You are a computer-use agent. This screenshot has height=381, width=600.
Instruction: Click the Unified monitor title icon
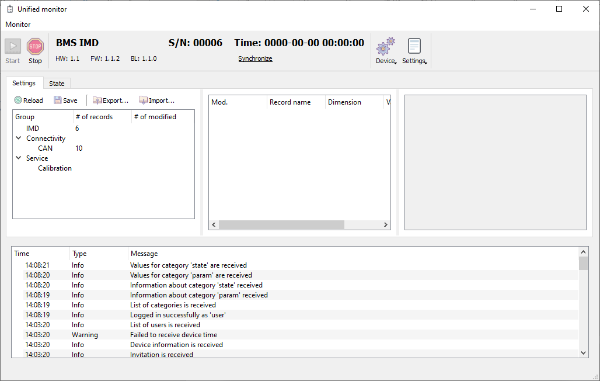(10, 9)
